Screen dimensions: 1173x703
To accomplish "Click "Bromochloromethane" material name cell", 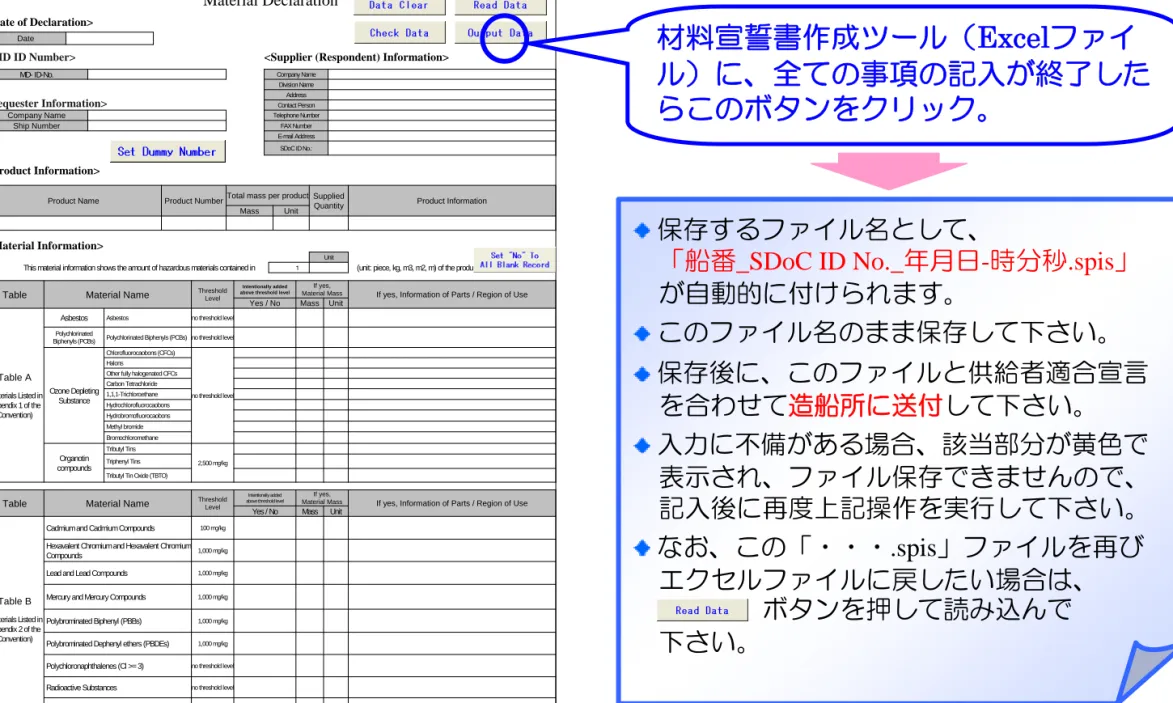I will point(147,438).
